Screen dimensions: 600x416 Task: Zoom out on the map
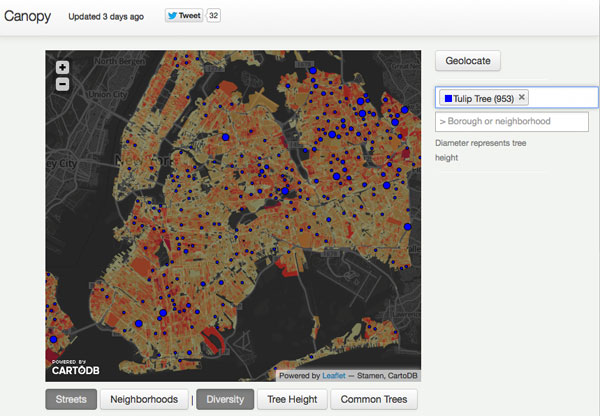(x=63, y=84)
